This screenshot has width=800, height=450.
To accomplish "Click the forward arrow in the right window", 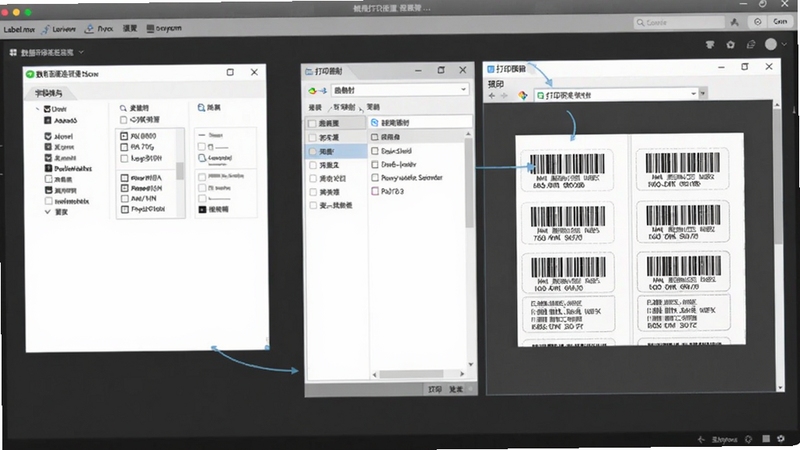I will pos(505,95).
